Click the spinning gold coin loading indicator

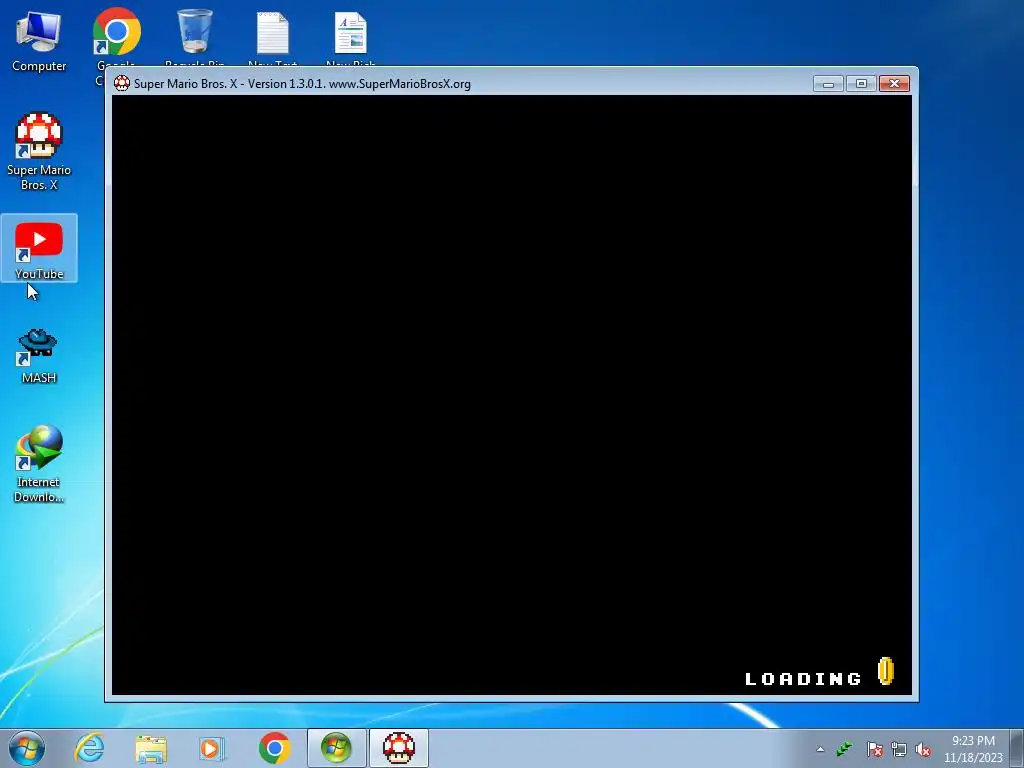[x=886, y=671]
